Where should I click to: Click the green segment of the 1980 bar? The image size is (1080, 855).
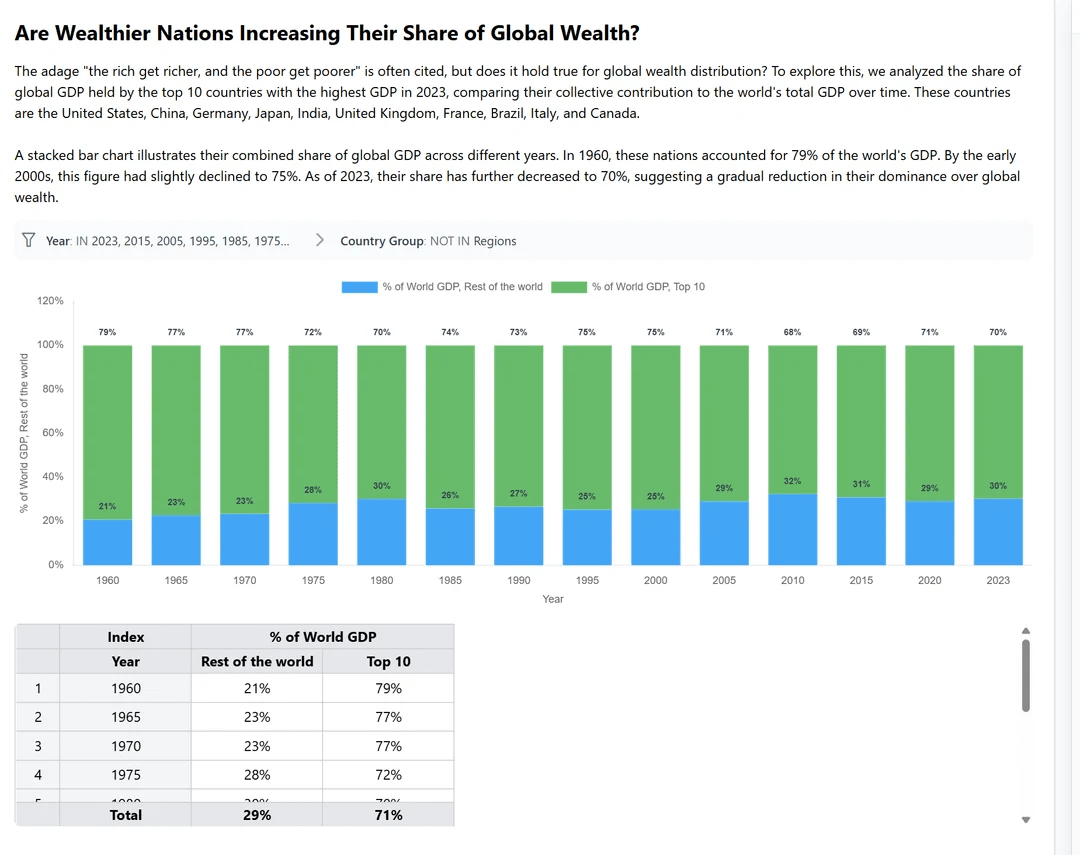[381, 420]
